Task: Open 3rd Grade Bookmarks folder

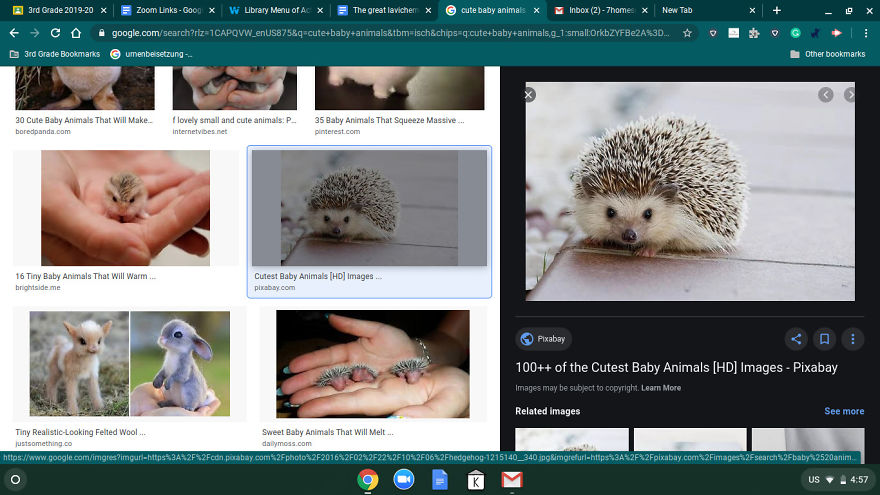Action: coord(55,54)
